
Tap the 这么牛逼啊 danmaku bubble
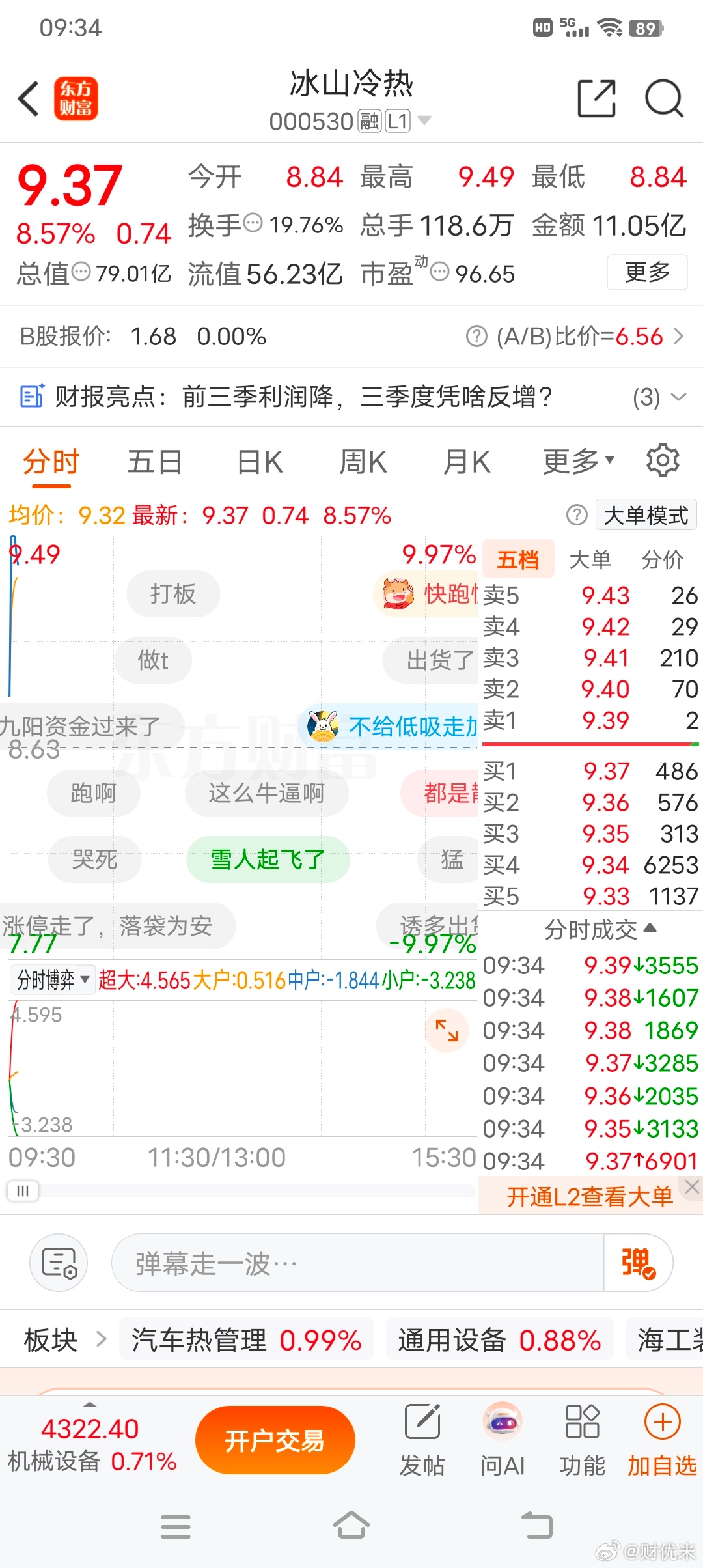(x=266, y=793)
